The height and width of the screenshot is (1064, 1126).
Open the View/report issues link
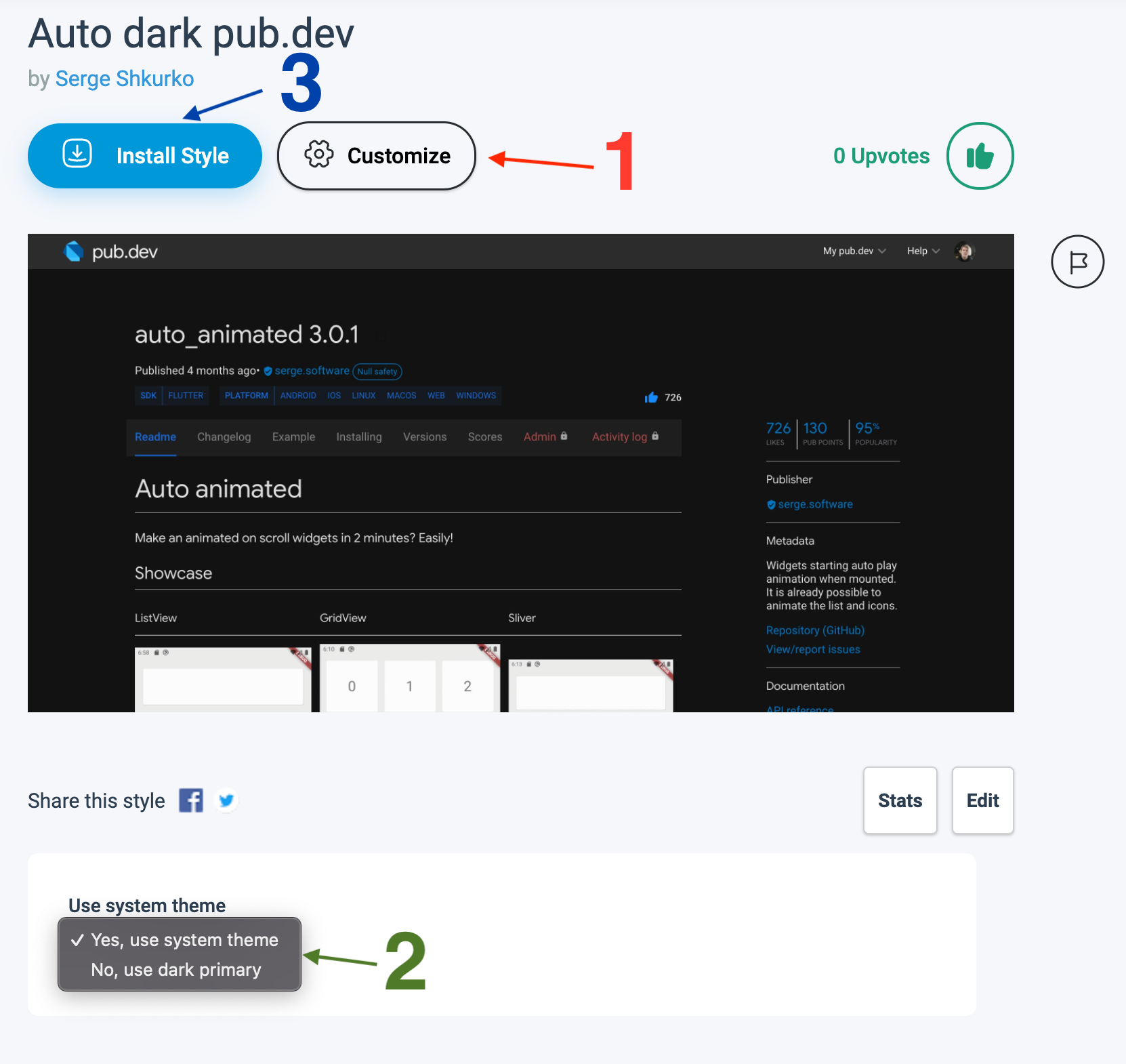pos(813,649)
